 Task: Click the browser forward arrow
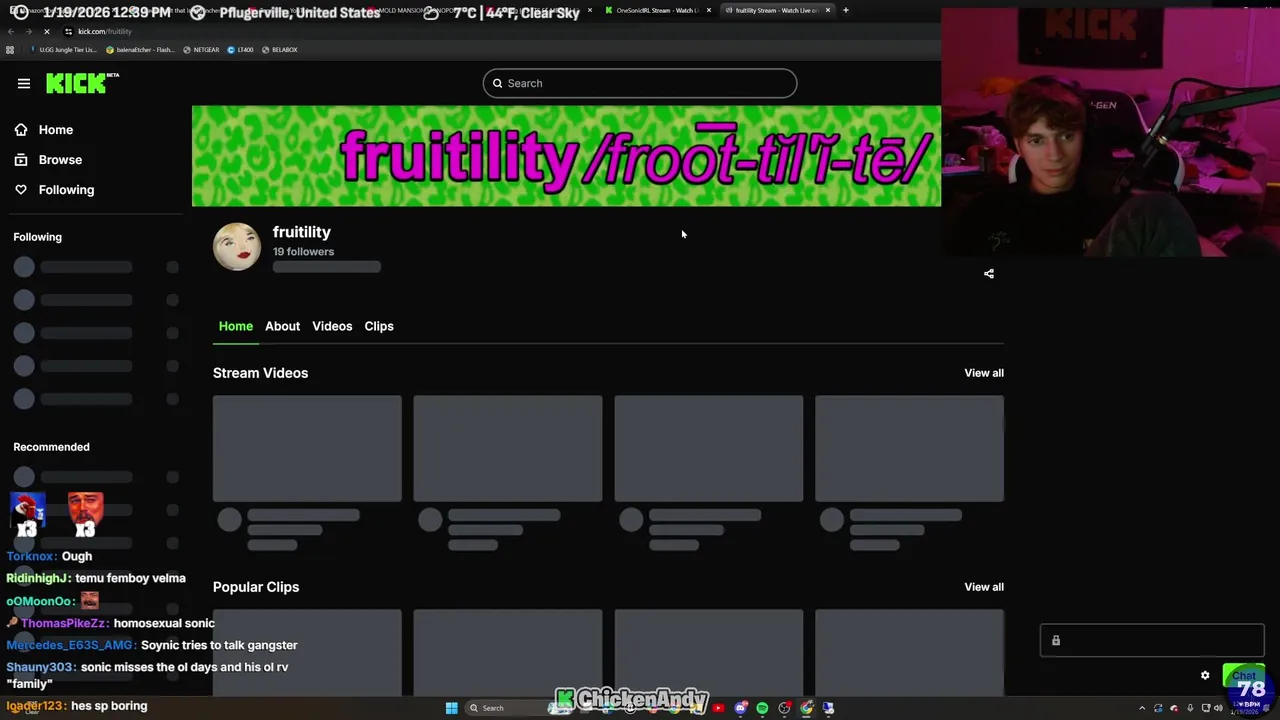click(x=28, y=31)
